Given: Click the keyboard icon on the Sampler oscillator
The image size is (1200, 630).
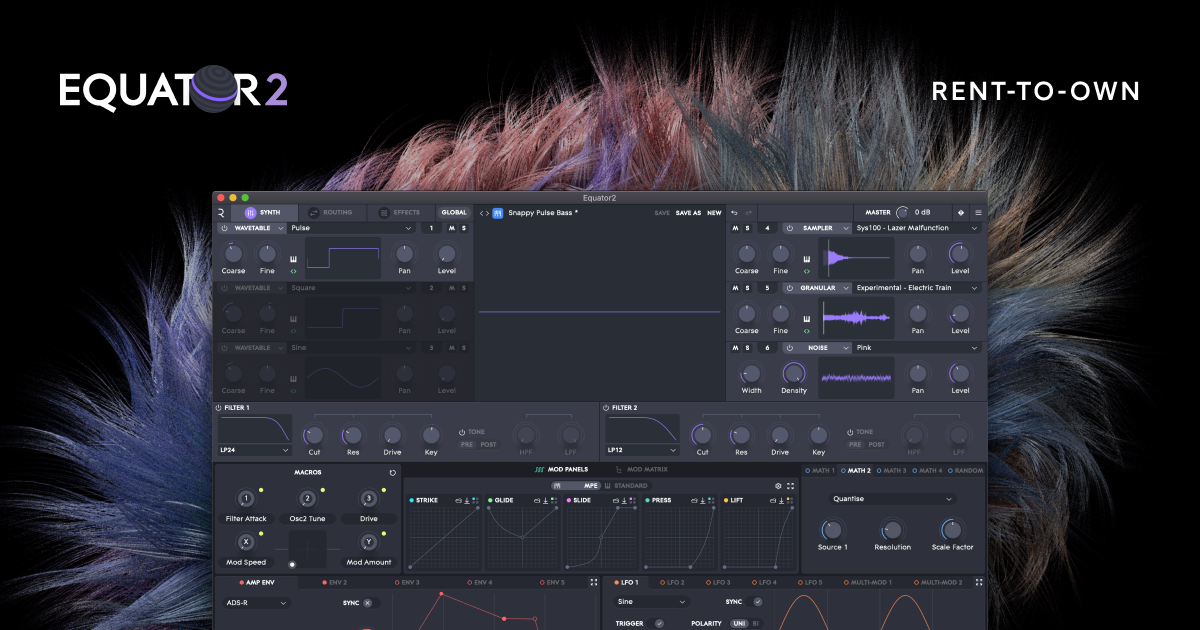Looking at the screenshot, I should click(x=807, y=259).
